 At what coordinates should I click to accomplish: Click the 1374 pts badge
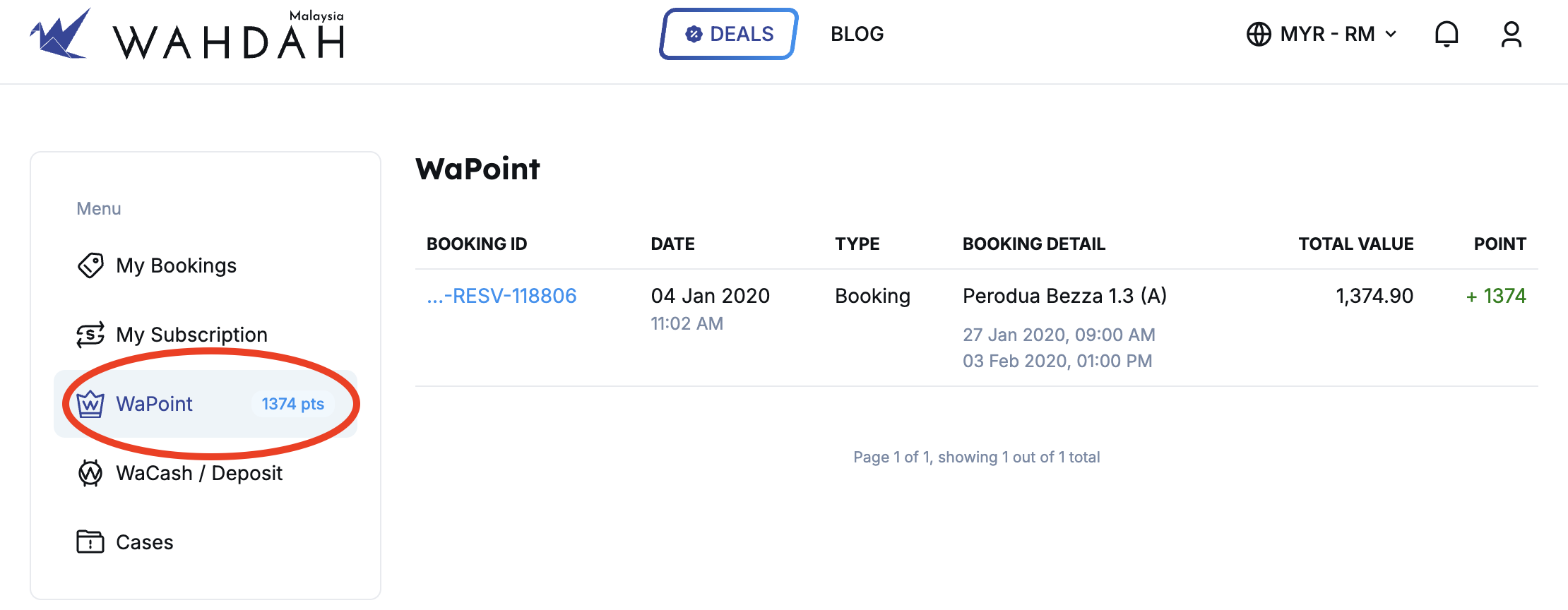coord(292,404)
